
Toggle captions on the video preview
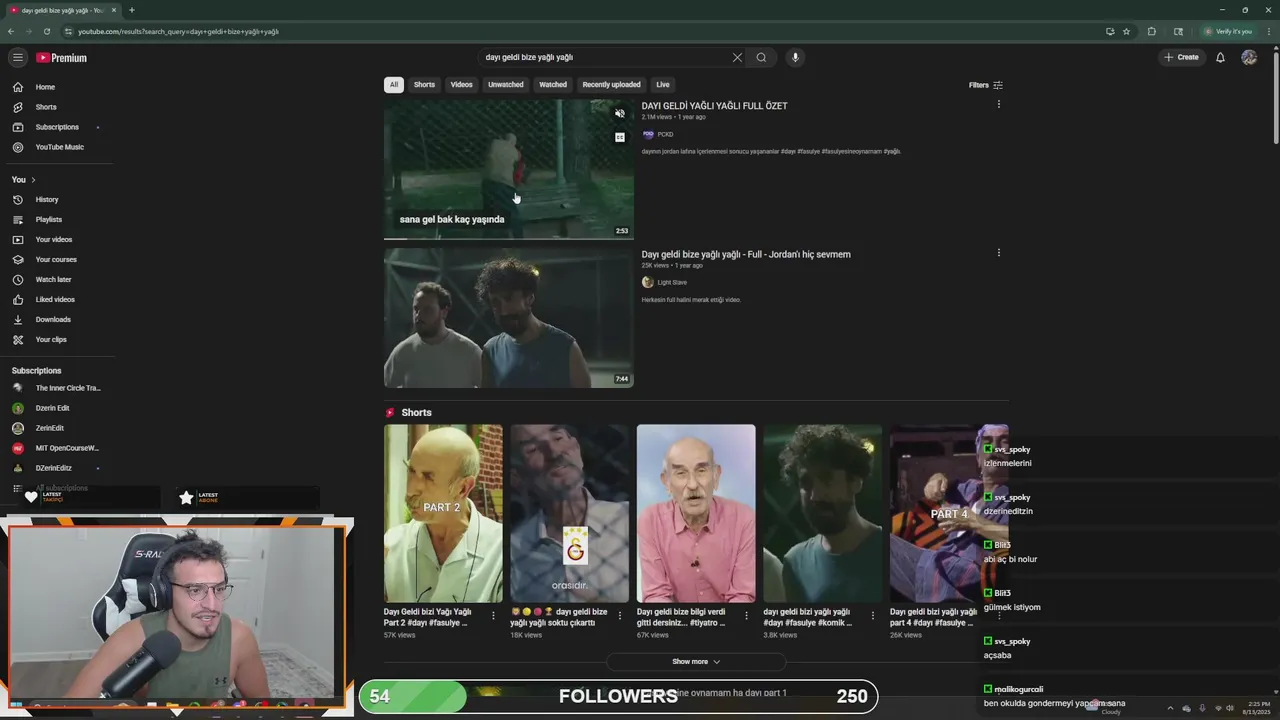coord(620,137)
